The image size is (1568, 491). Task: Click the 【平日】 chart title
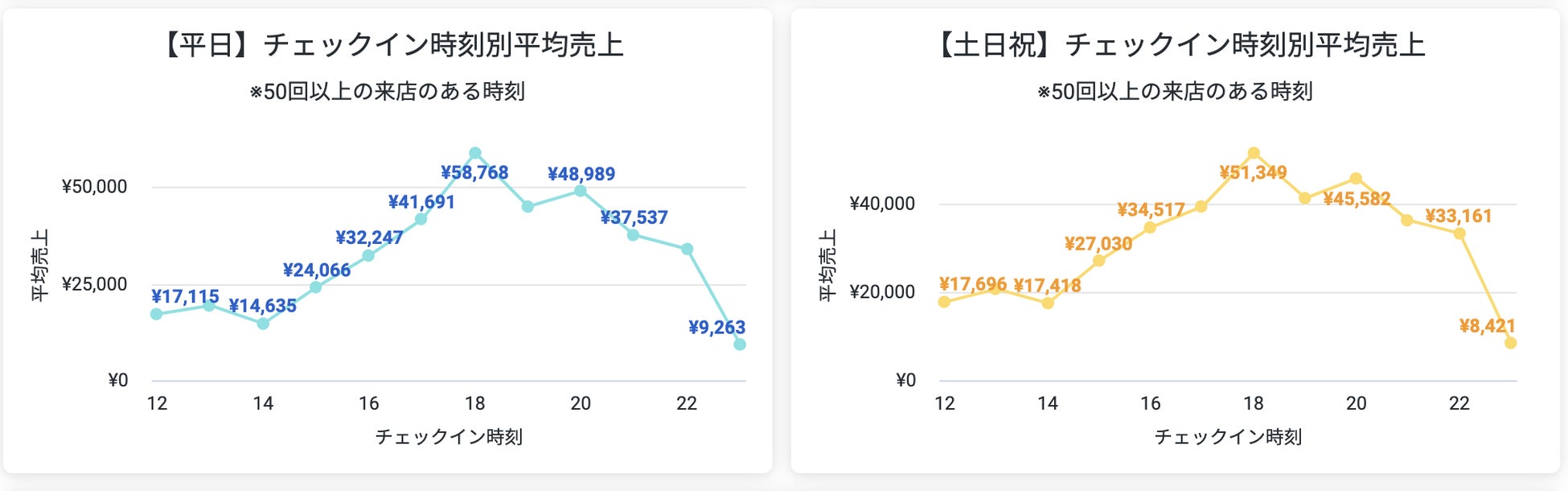click(x=390, y=44)
